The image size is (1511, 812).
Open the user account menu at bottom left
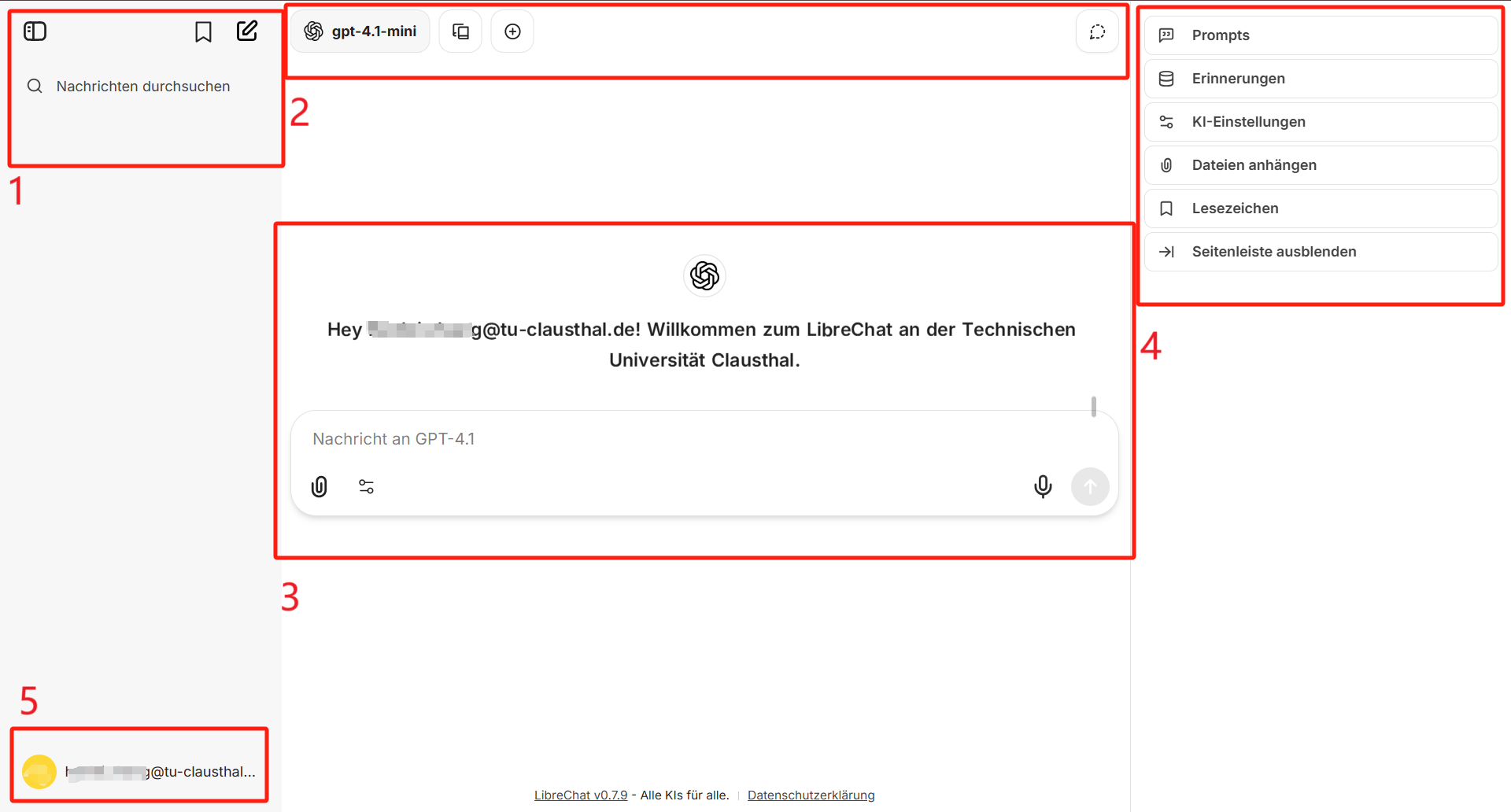[139, 772]
